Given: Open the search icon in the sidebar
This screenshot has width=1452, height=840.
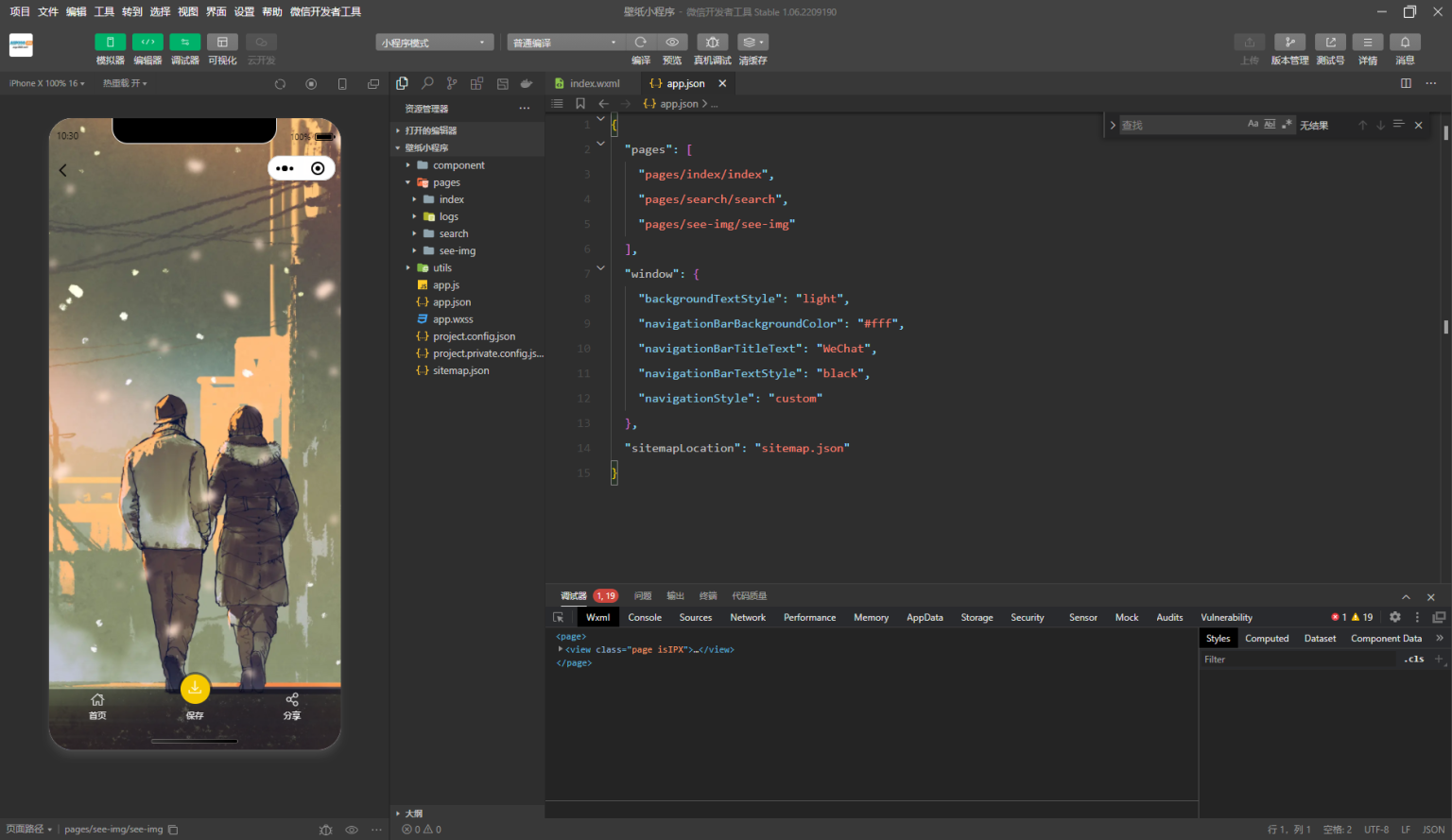Looking at the screenshot, I should point(427,83).
